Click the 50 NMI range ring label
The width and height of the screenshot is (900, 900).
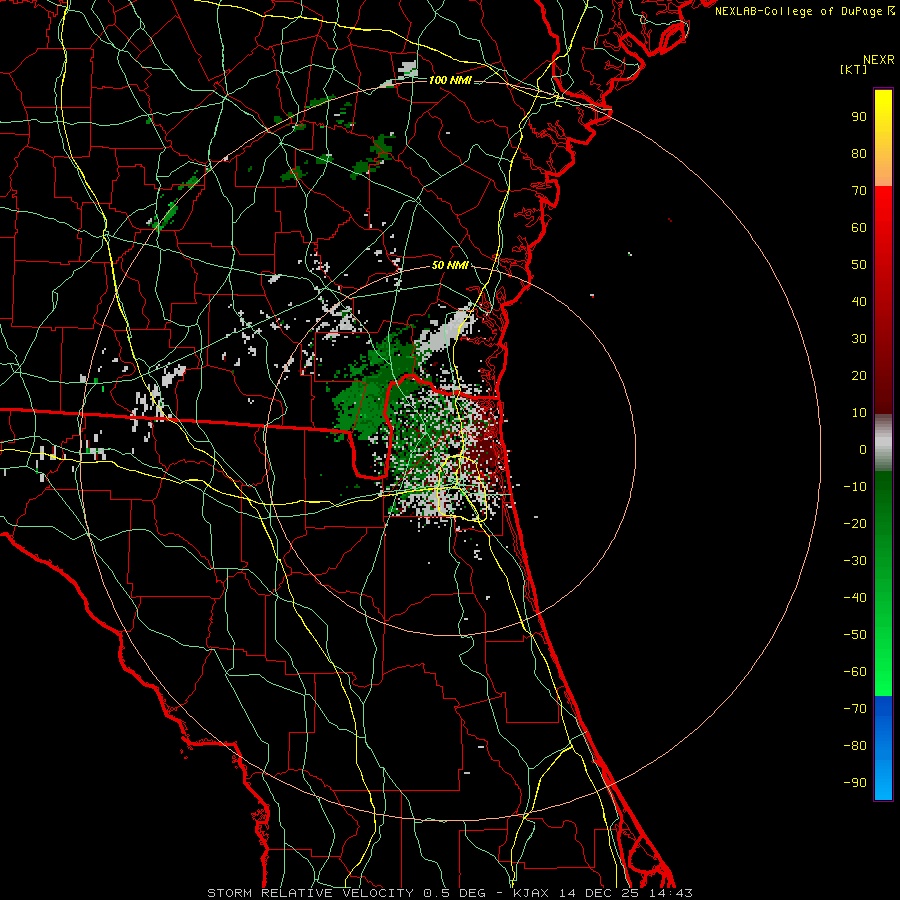[x=450, y=265]
